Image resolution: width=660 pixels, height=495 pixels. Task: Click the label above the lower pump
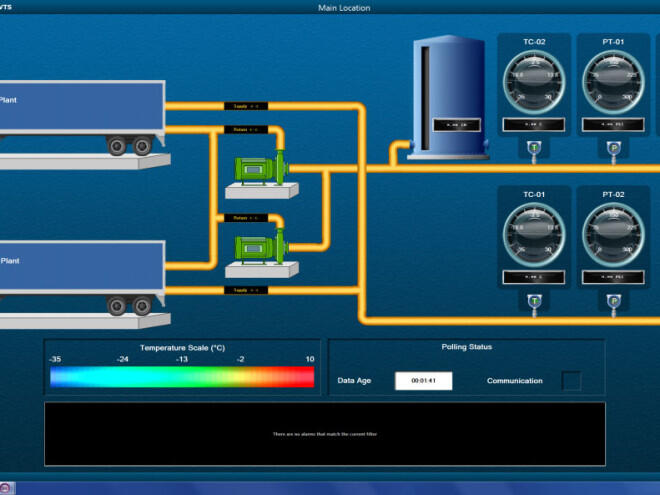pyautogui.click(x=246, y=218)
